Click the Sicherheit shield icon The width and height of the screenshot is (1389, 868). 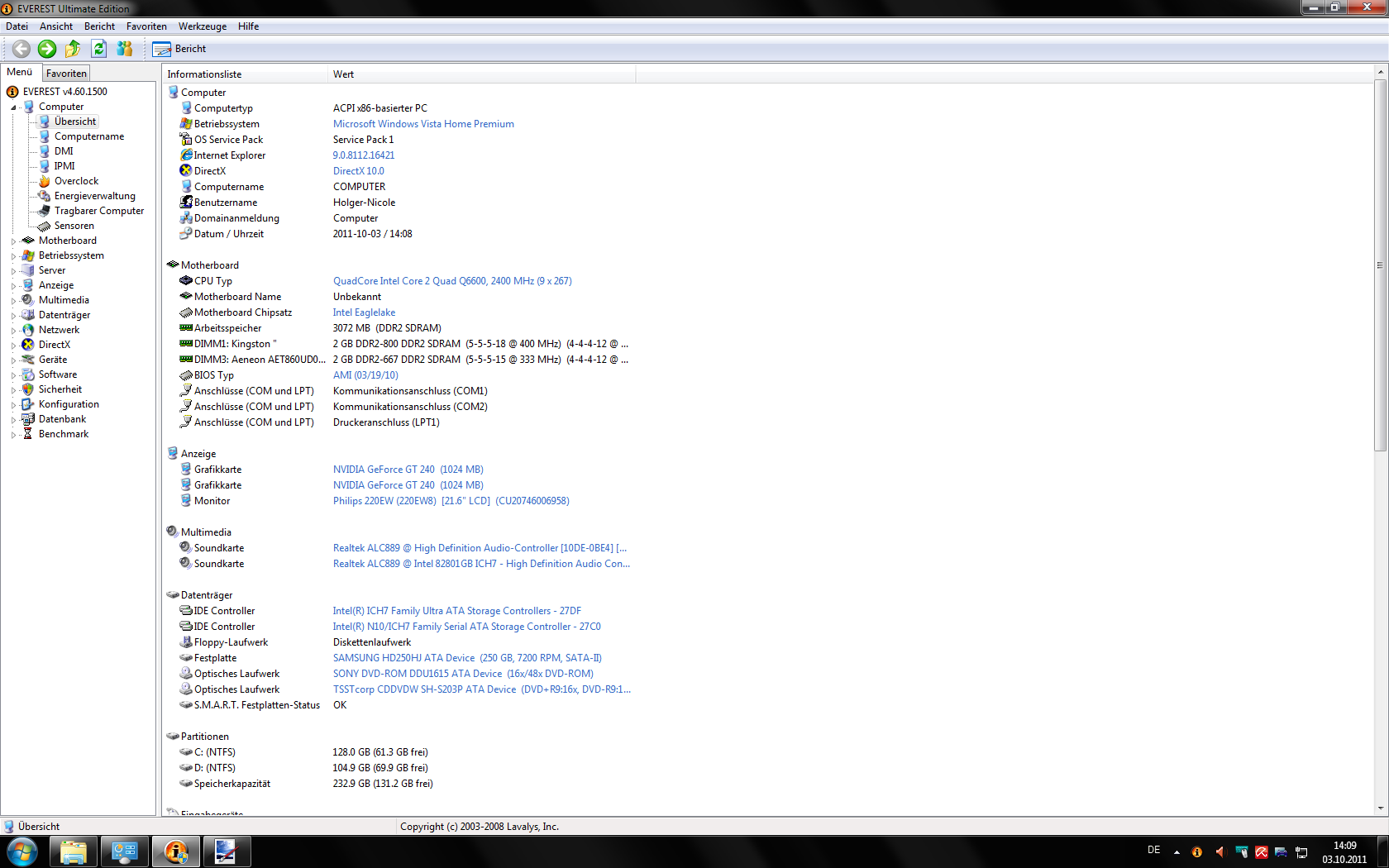point(28,389)
